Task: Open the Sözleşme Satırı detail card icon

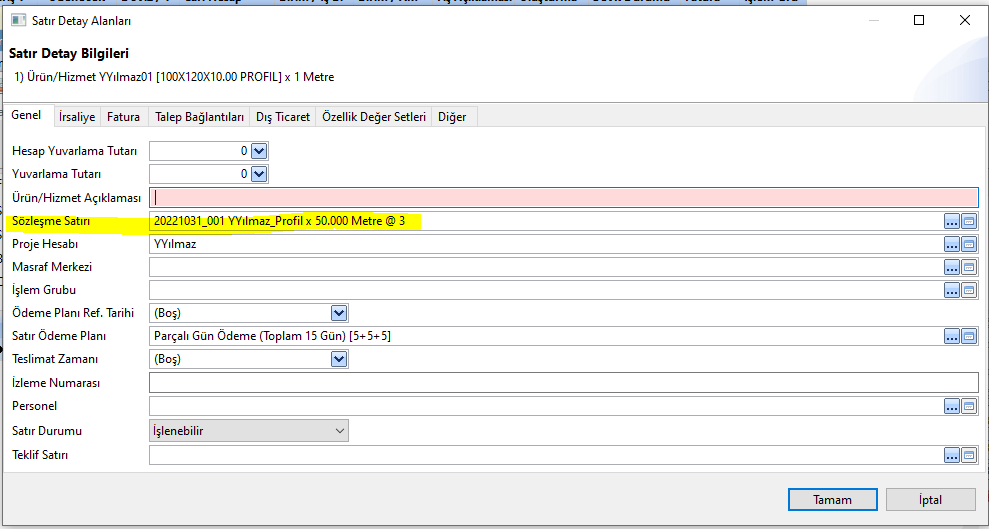Action: click(969, 221)
